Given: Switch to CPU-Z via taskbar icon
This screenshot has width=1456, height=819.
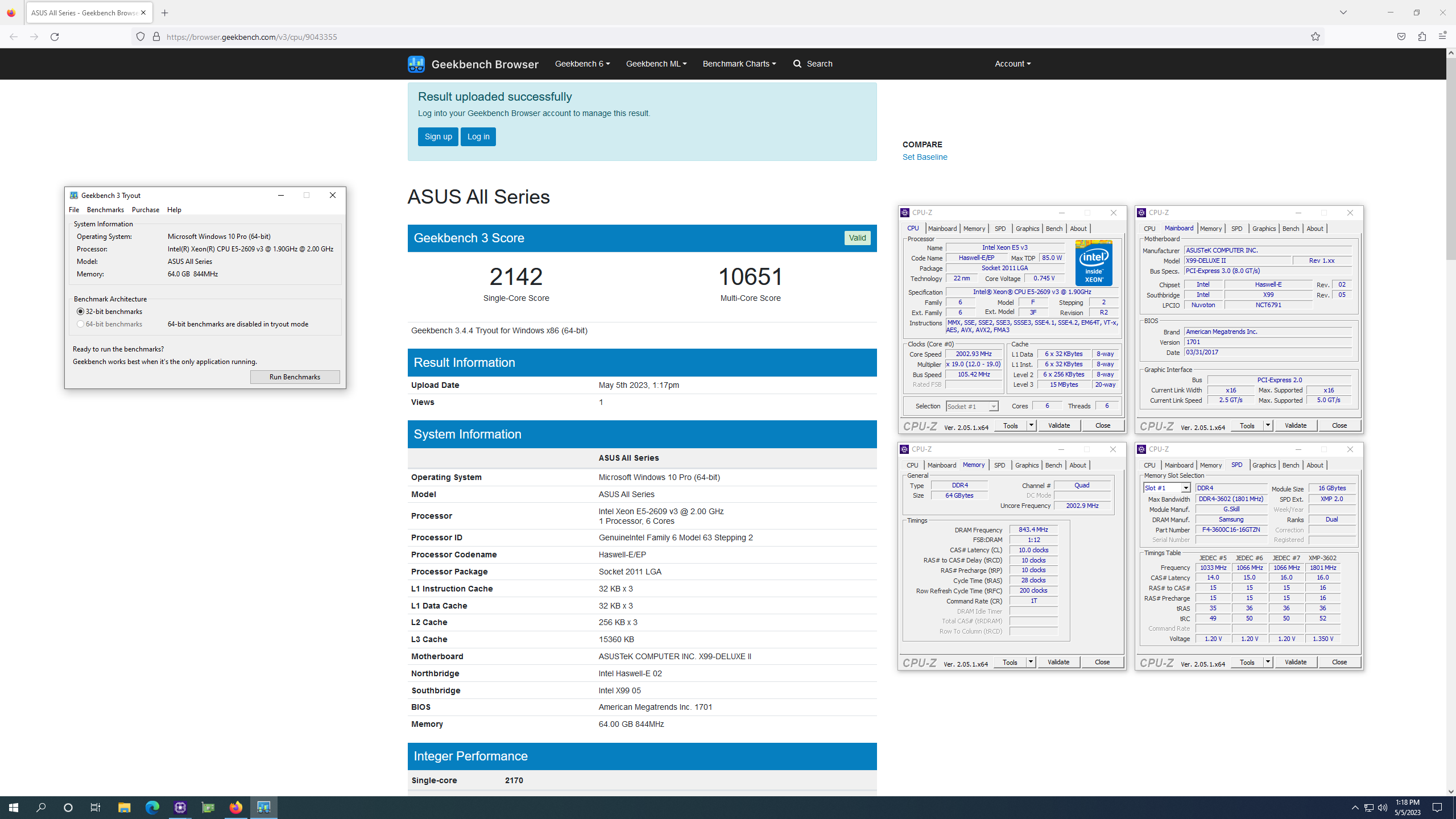Looking at the screenshot, I should click(x=180, y=808).
